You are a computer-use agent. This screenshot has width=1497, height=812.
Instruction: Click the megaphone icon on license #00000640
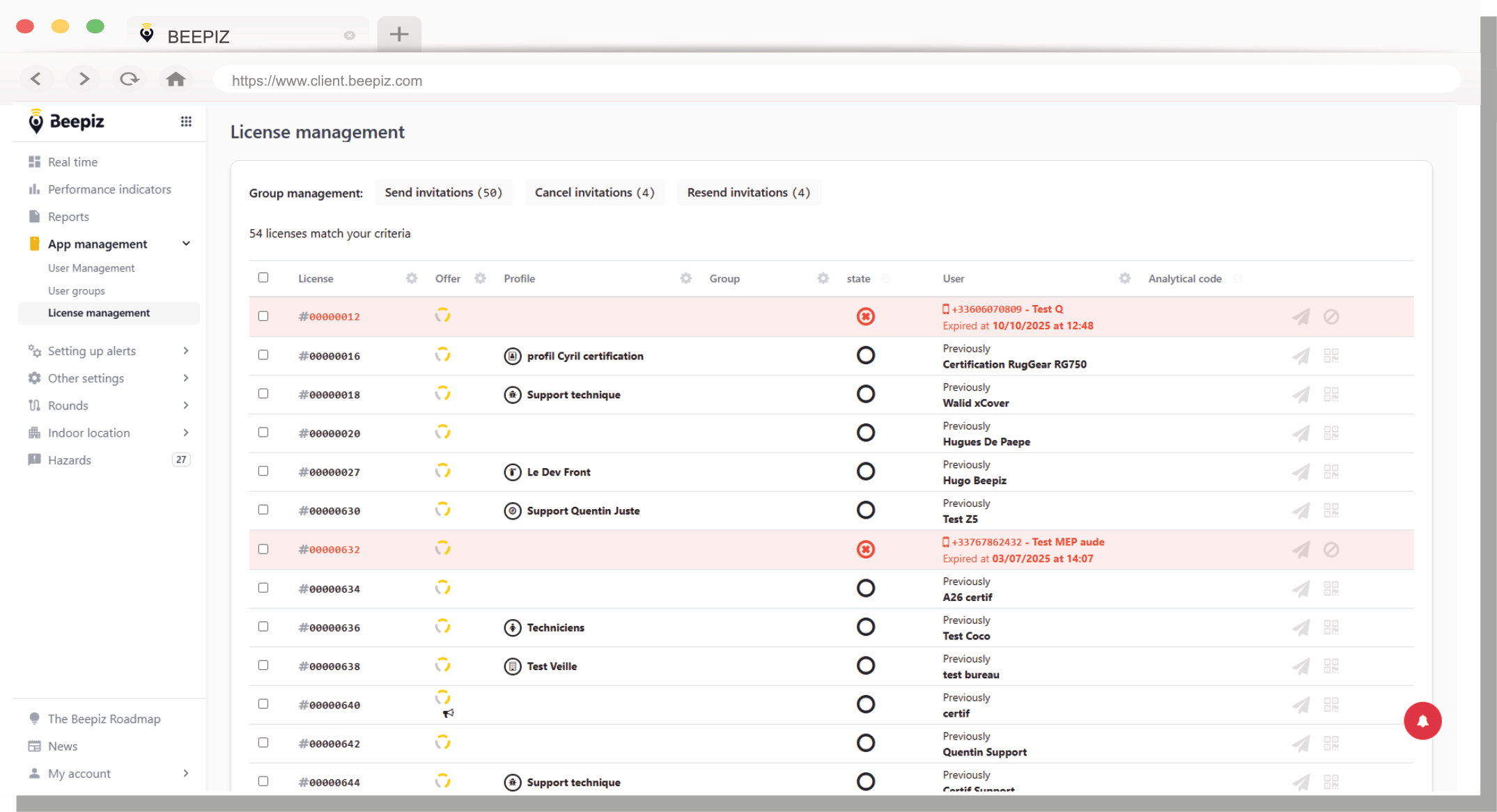point(449,713)
